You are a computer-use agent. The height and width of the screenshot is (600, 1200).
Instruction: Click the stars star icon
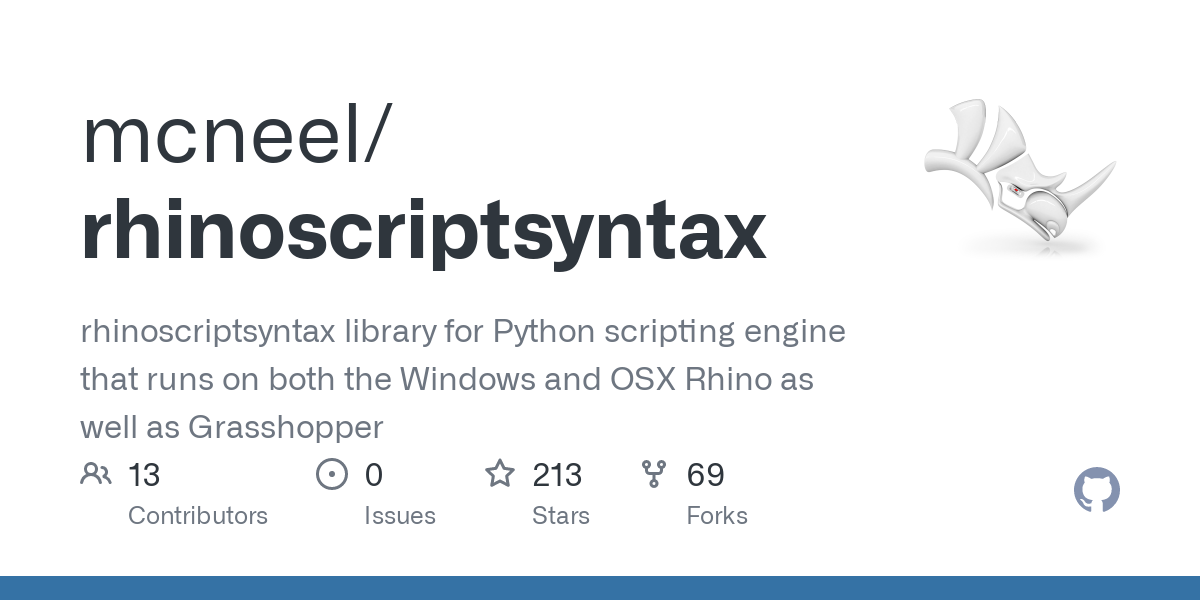click(500, 473)
